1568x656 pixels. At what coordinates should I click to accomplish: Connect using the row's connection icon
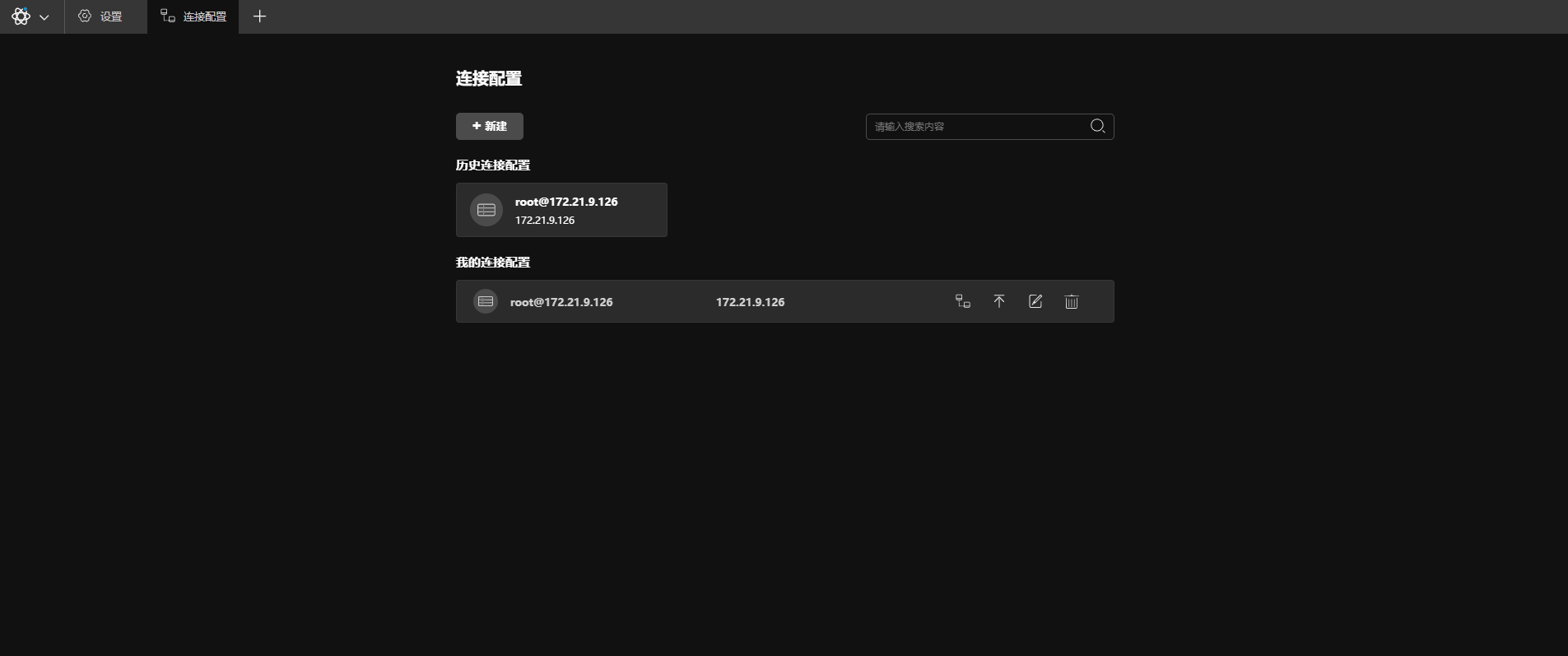tap(962, 301)
